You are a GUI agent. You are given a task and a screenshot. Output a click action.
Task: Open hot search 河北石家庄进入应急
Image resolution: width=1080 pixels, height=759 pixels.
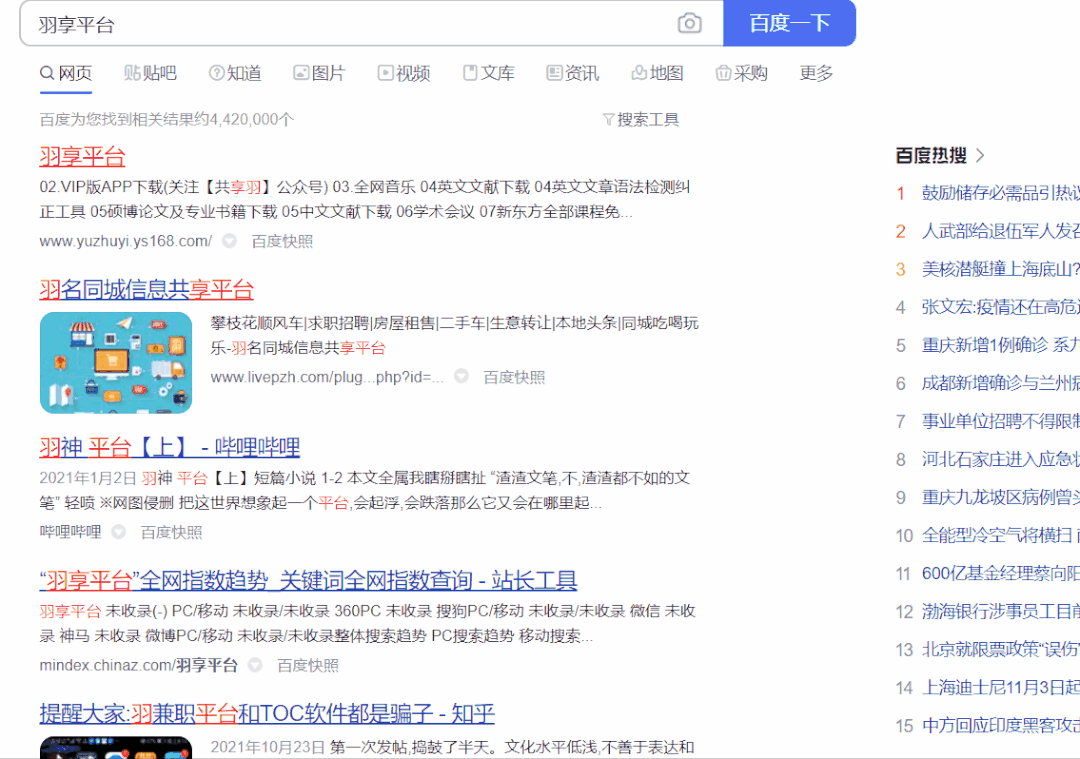click(x=1001, y=459)
